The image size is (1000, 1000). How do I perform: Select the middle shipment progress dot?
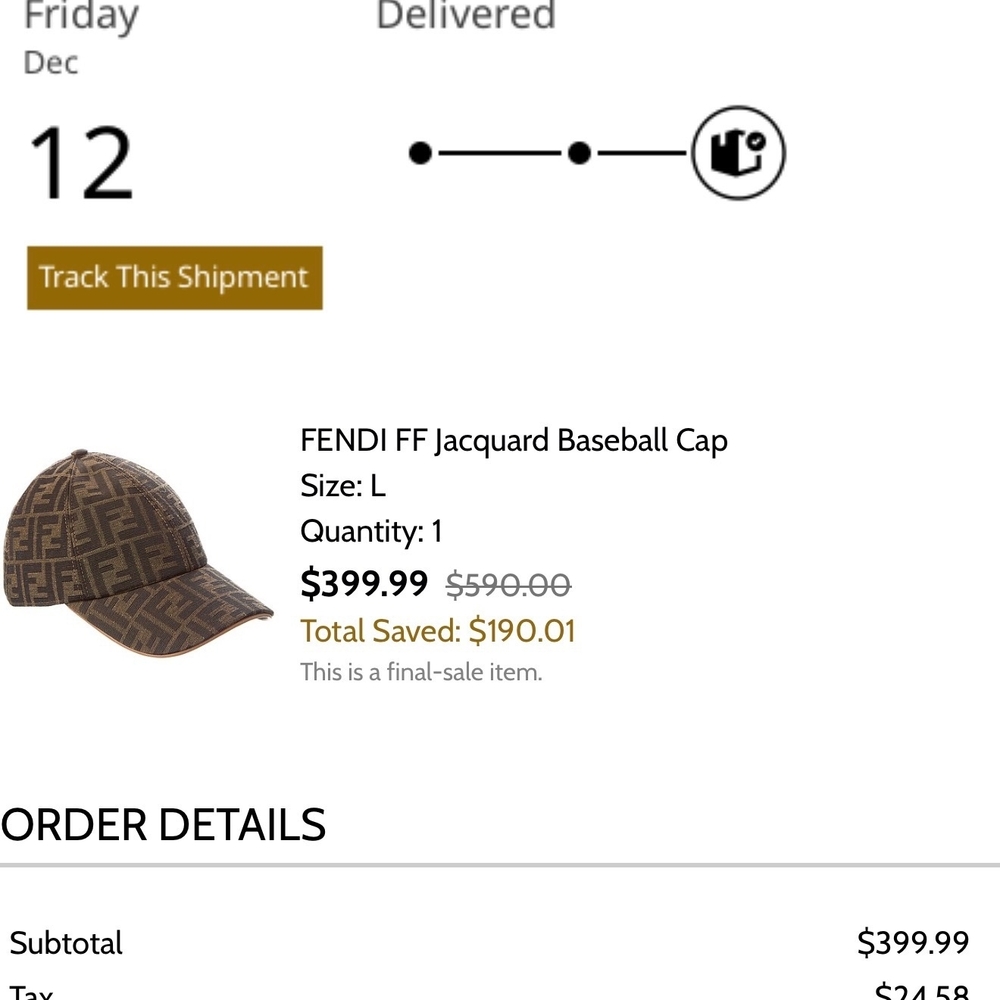point(578,152)
